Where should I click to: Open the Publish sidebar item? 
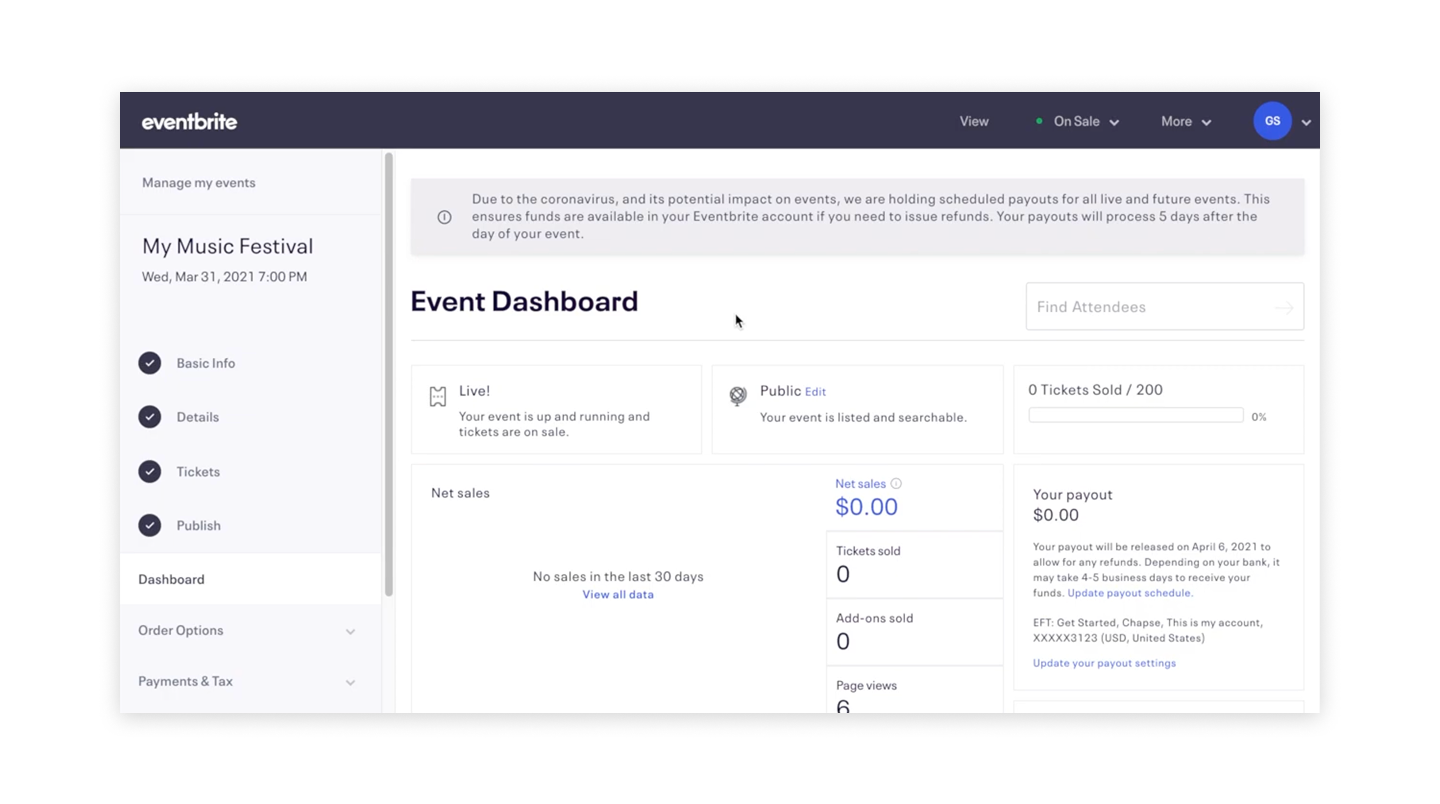point(199,525)
